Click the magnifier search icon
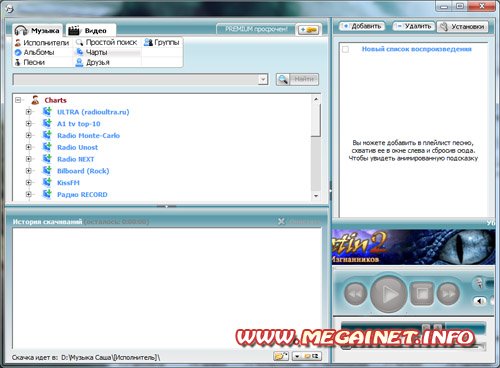 [283, 79]
